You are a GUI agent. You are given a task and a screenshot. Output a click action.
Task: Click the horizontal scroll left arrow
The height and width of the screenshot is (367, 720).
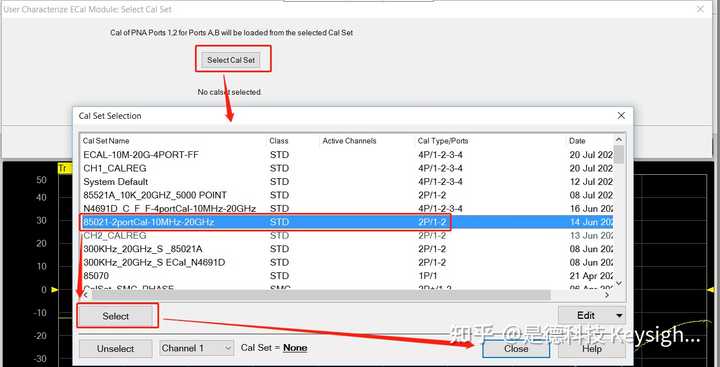85,295
